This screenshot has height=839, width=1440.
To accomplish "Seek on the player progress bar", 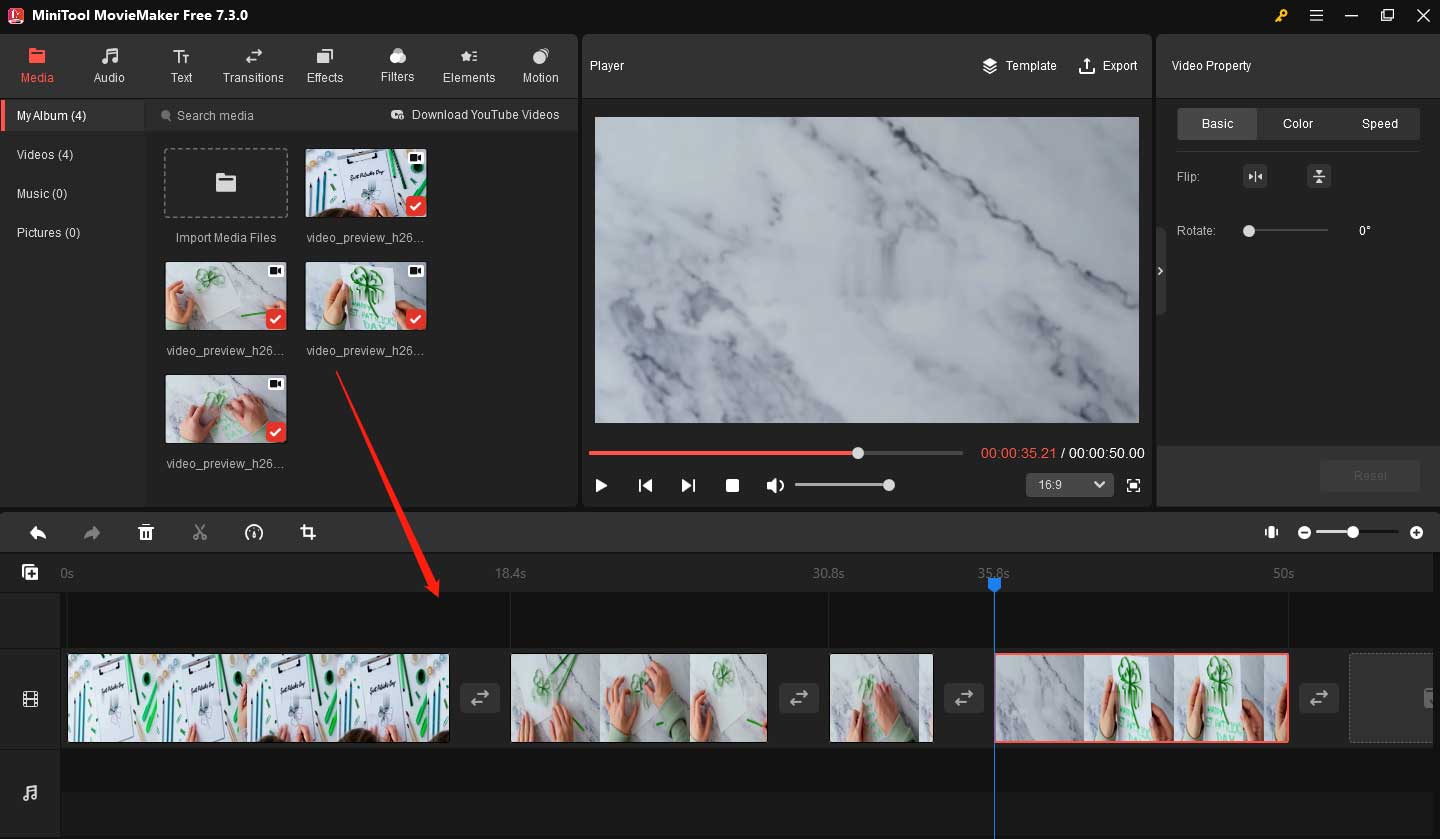I will click(775, 453).
